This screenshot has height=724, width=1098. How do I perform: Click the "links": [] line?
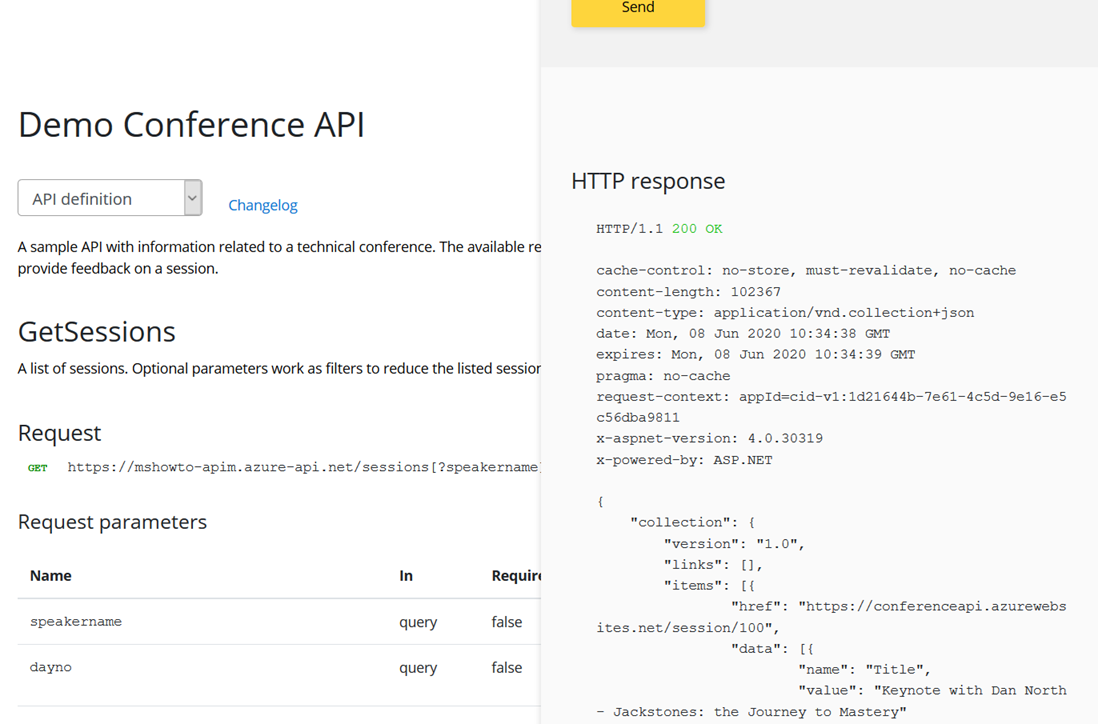point(714,565)
